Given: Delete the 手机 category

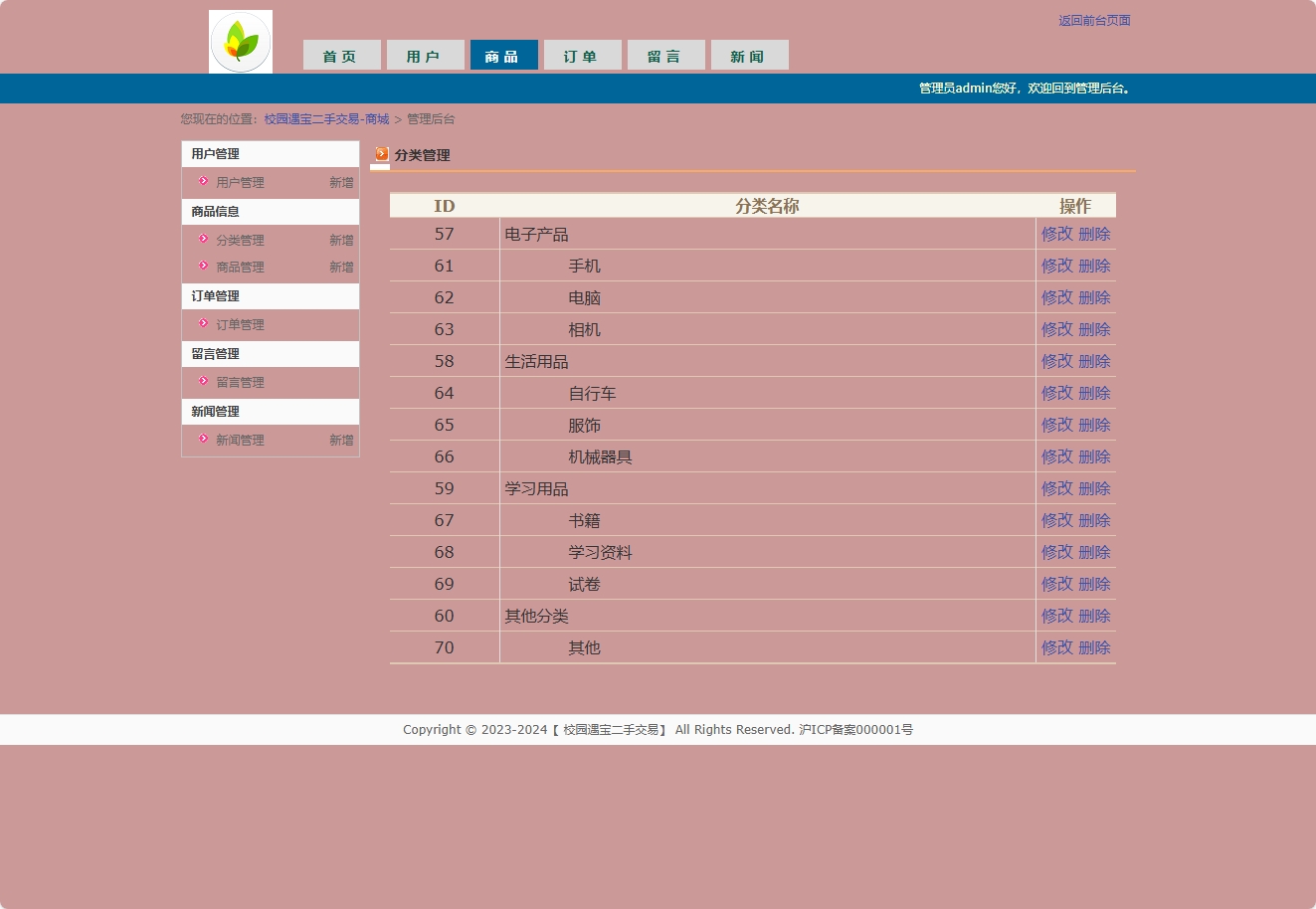Looking at the screenshot, I should tap(1094, 266).
